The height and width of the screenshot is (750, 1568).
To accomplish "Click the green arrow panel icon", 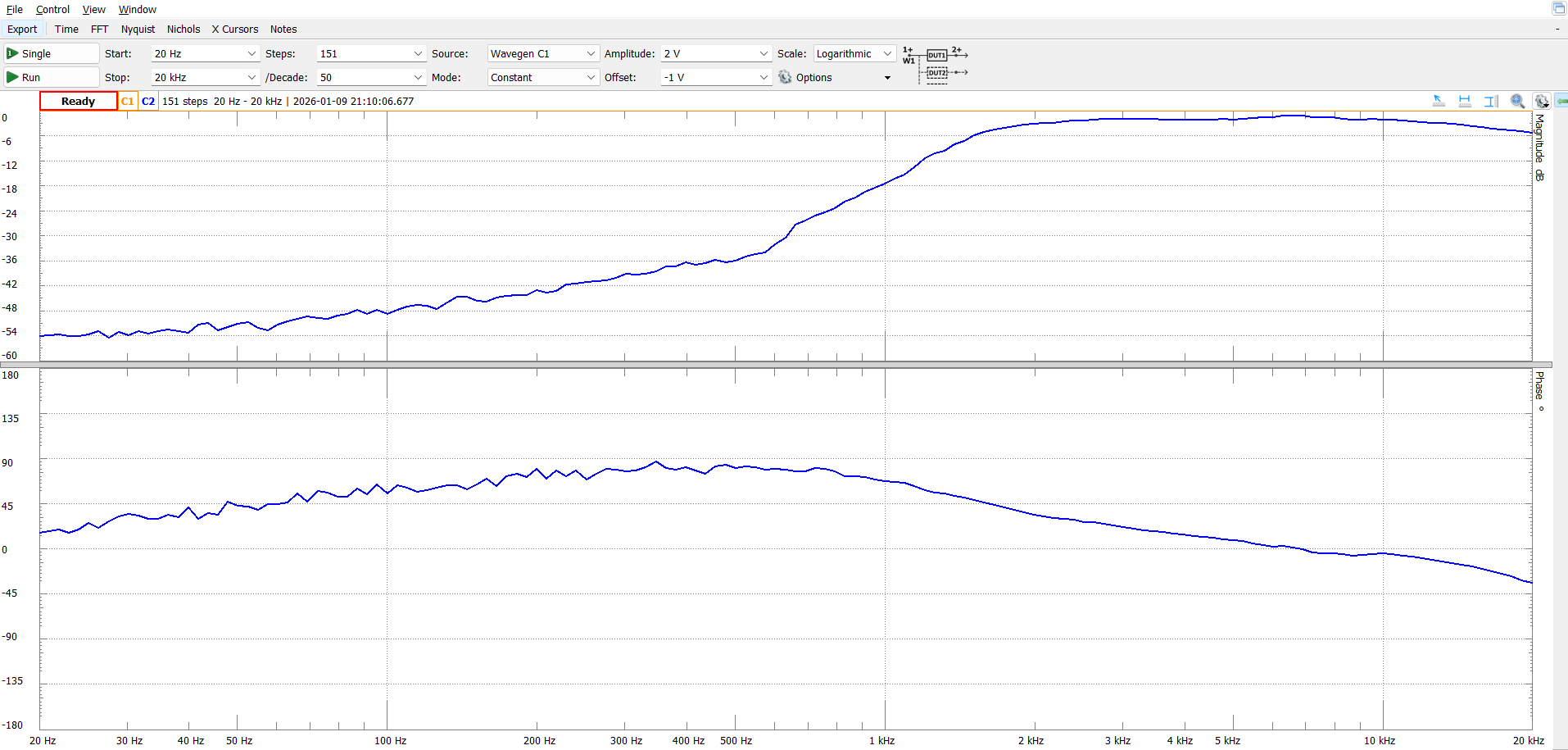I will (x=1561, y=101).
